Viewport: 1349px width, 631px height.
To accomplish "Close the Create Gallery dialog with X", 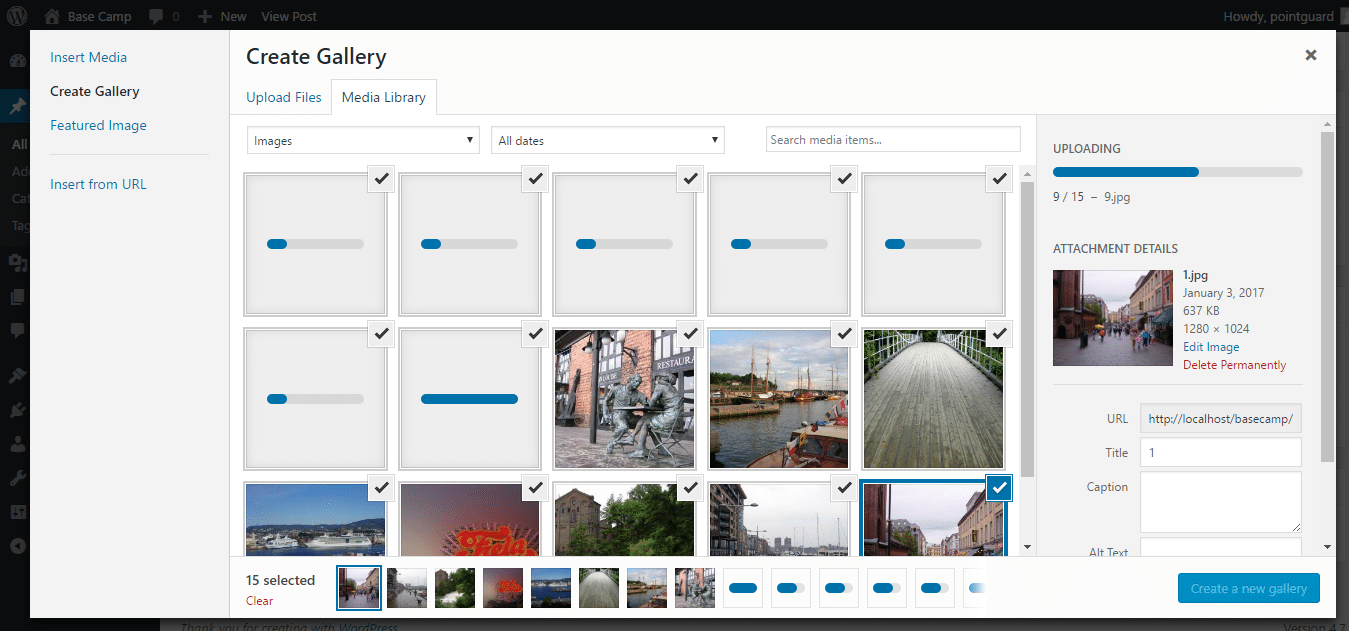I will click(1311, 55).
